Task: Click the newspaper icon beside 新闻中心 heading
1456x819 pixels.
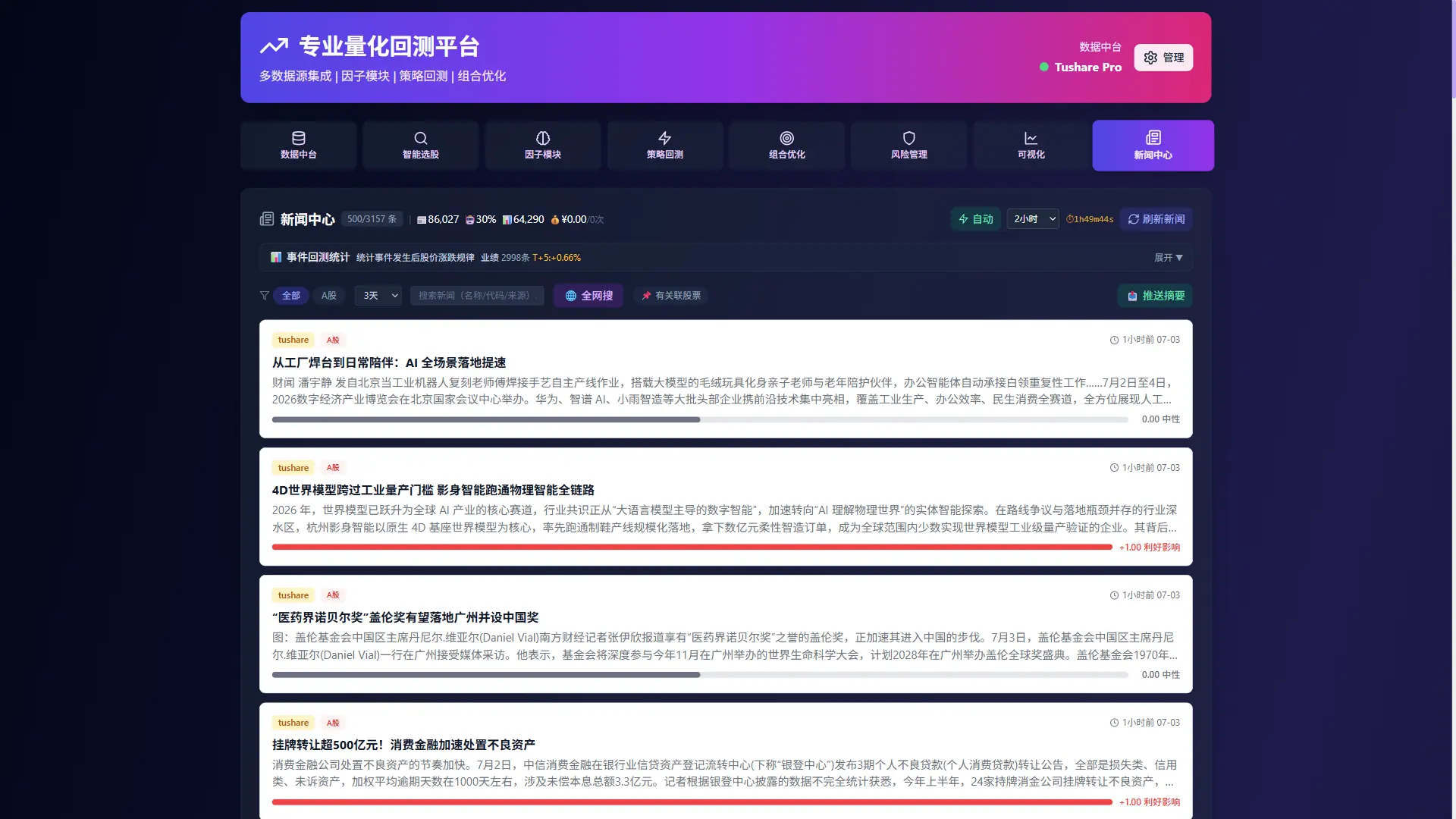Action: coord(266,219)
